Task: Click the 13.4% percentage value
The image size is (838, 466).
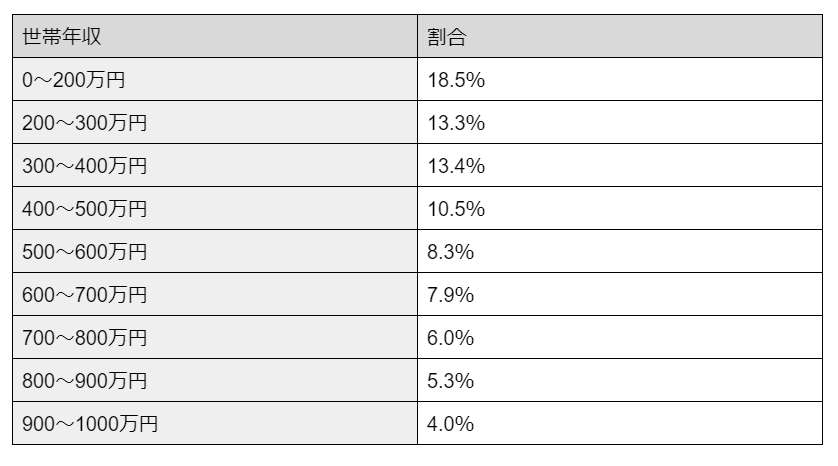Action: [x=455, y=166]
